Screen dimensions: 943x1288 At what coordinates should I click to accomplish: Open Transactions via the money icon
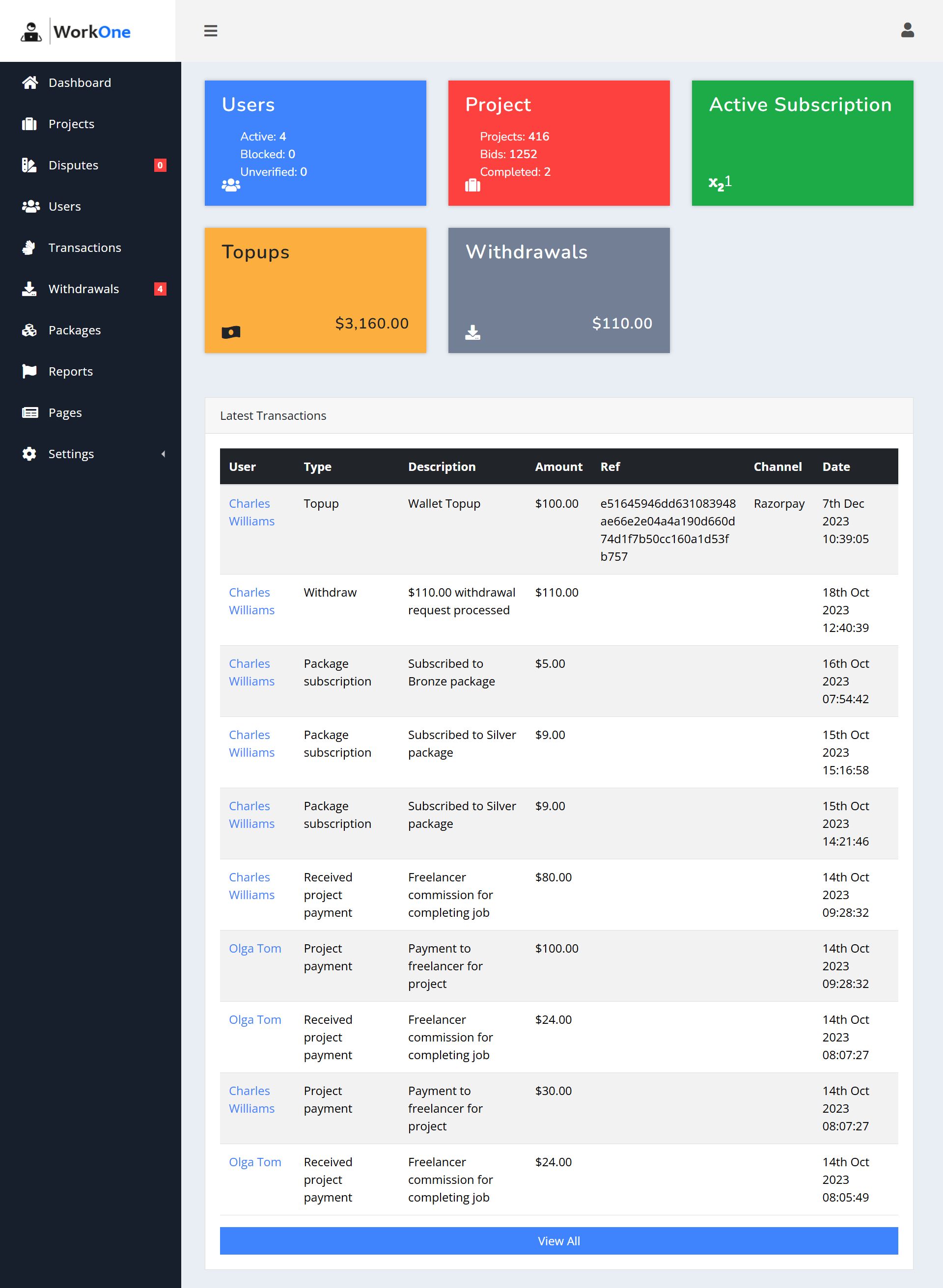pos(29,247)
